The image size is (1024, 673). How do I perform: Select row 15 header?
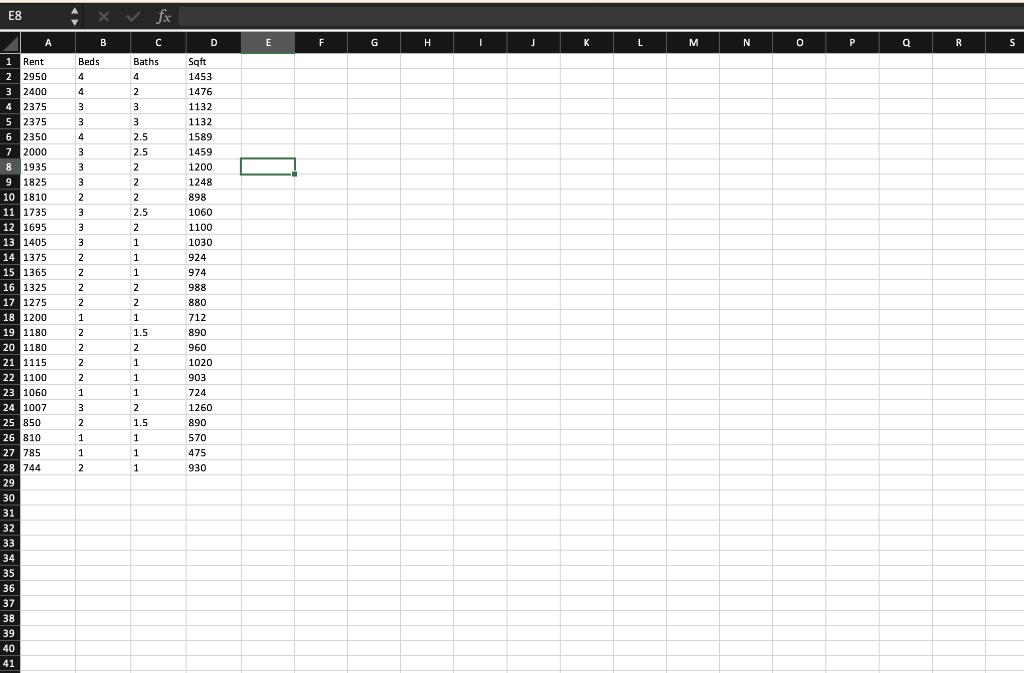coord(10,272)
